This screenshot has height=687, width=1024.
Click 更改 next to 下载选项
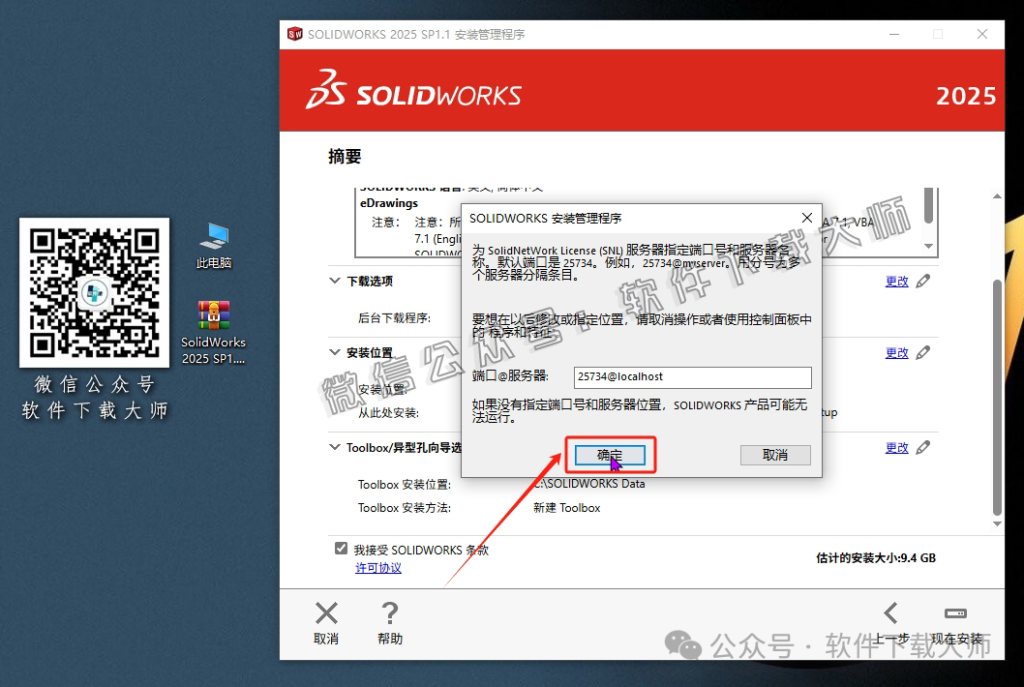tap(897, 281)
